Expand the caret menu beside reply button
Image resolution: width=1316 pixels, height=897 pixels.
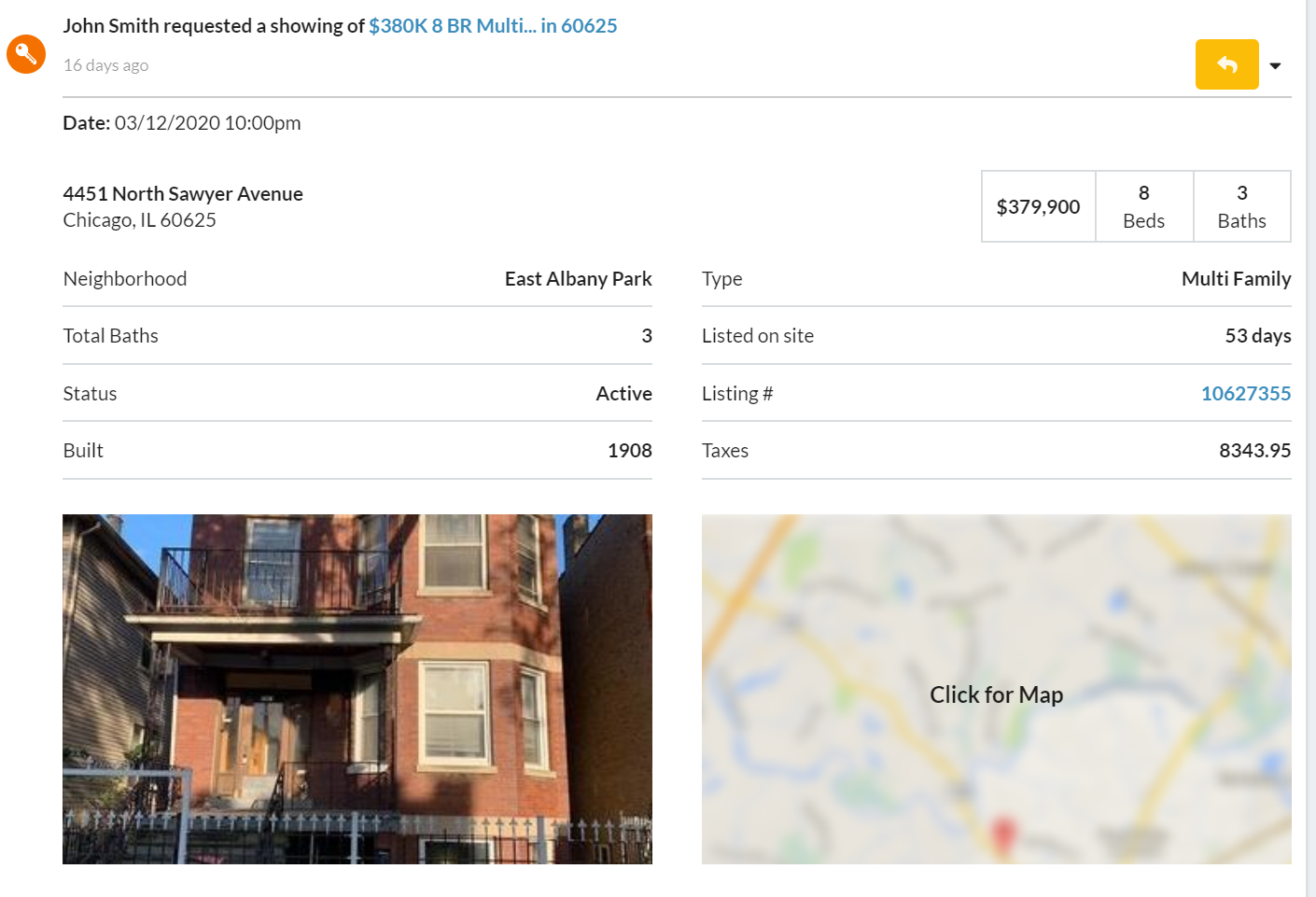pyautogui.click(x=1275, y=65)
